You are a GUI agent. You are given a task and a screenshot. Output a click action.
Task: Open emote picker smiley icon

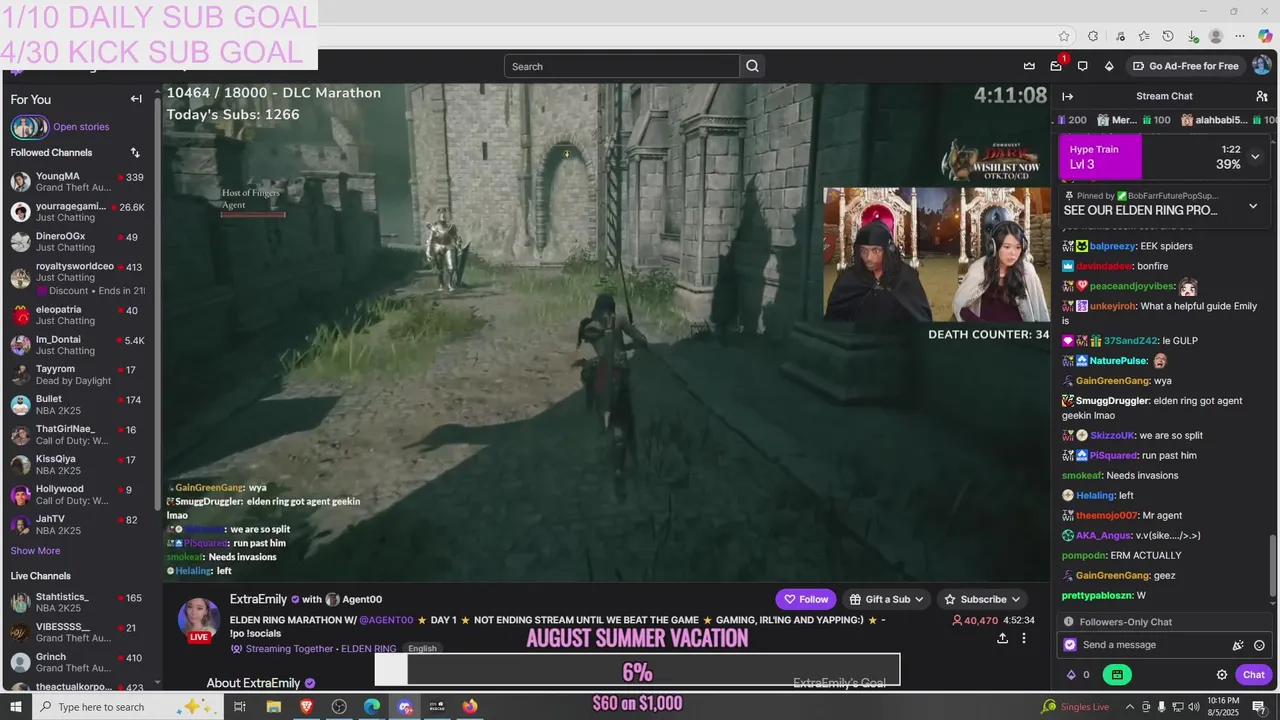coord(1259,645)
